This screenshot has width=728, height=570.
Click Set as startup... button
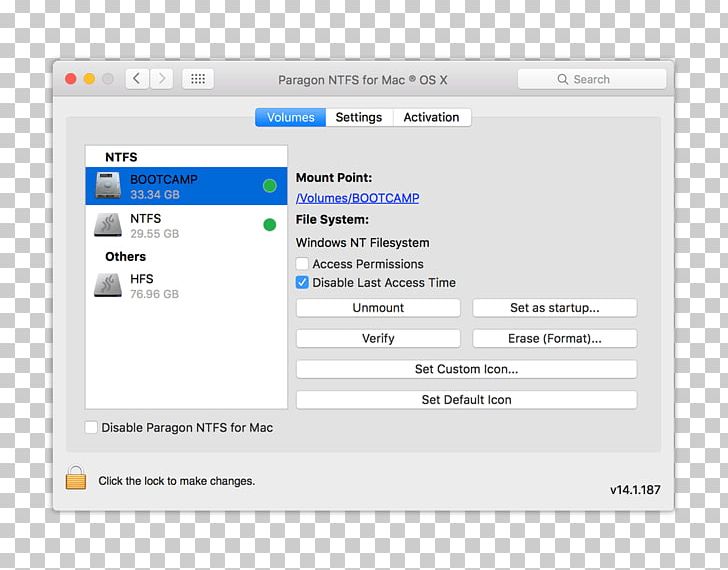(x=554, y=308)
